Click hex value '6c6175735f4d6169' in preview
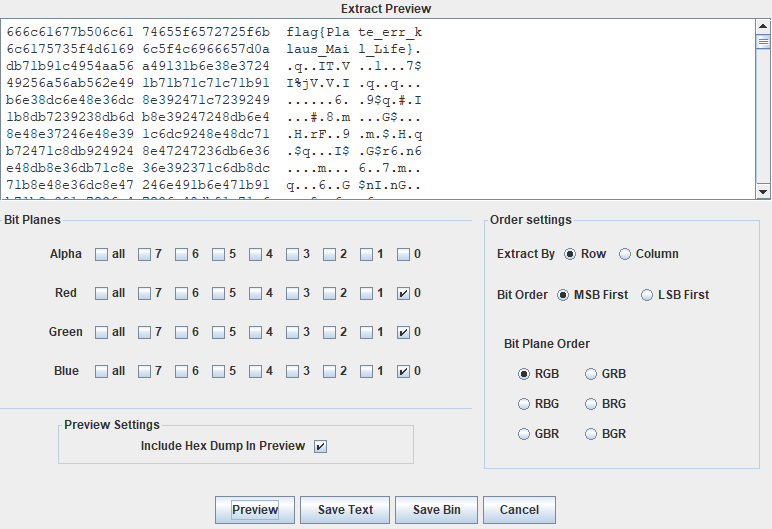This screenshot has width=772, height=529. pos(70,49)
